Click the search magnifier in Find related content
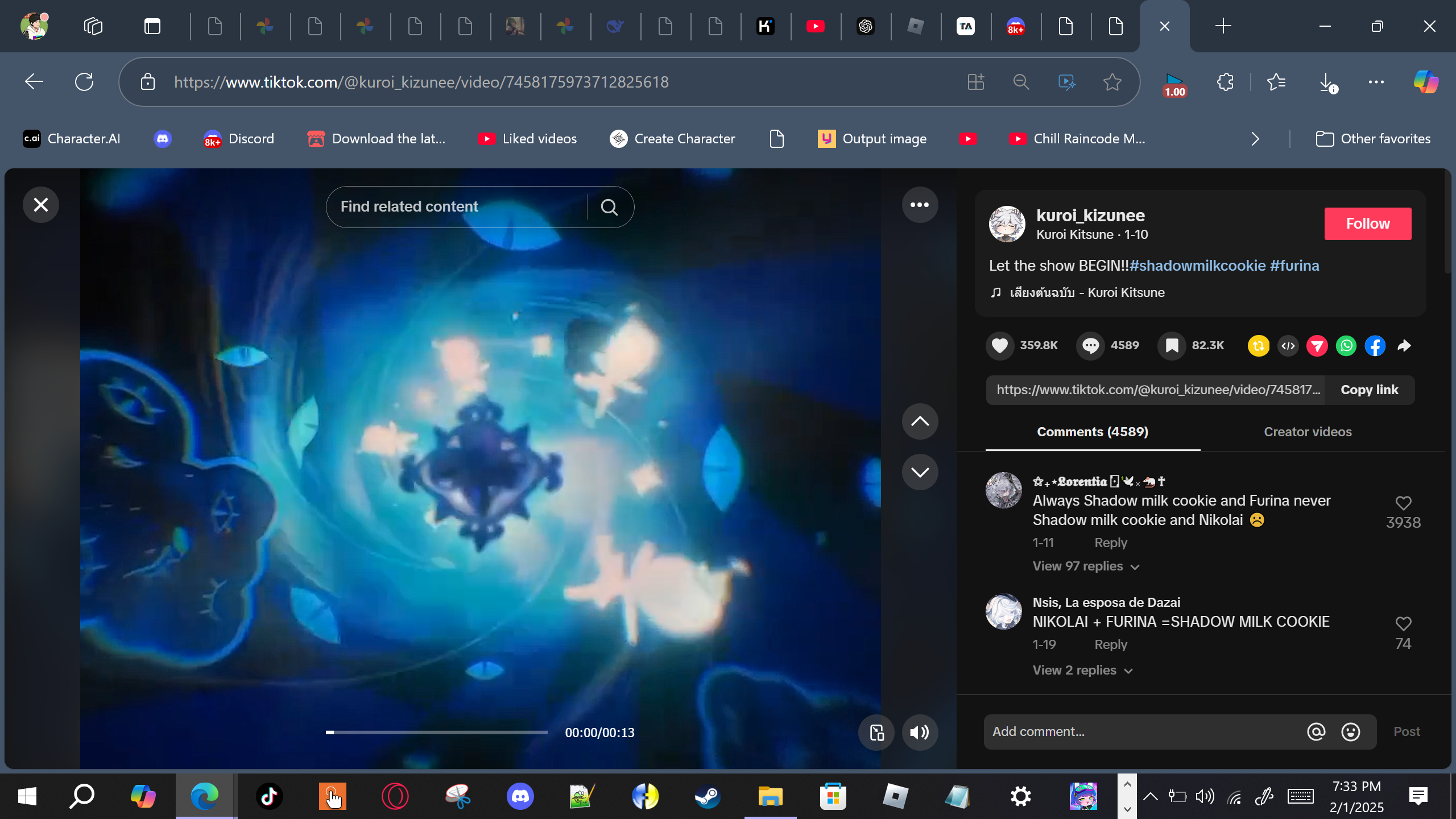 pyautogui.click(x=609, y=207)
